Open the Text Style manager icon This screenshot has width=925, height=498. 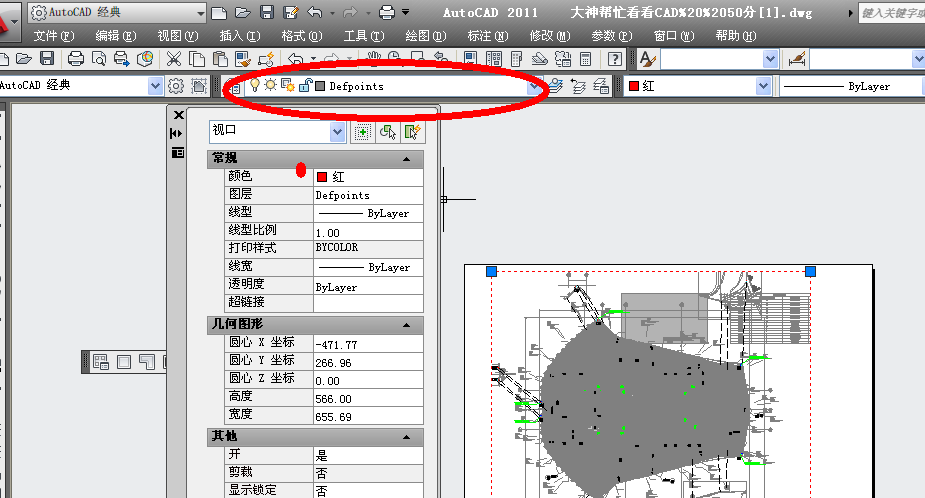click(x=647, y=58)
